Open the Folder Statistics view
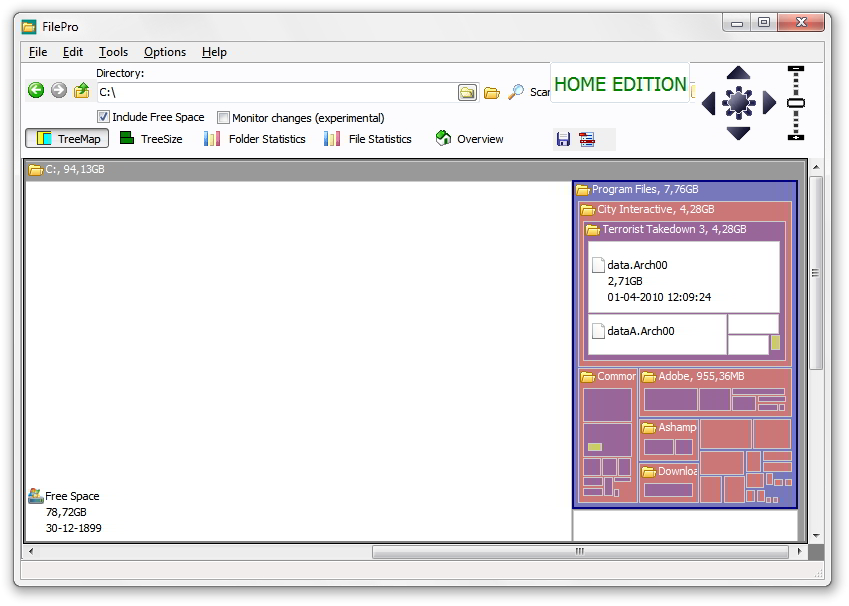This screenshot has width=849, height=606. pos(254,139)
